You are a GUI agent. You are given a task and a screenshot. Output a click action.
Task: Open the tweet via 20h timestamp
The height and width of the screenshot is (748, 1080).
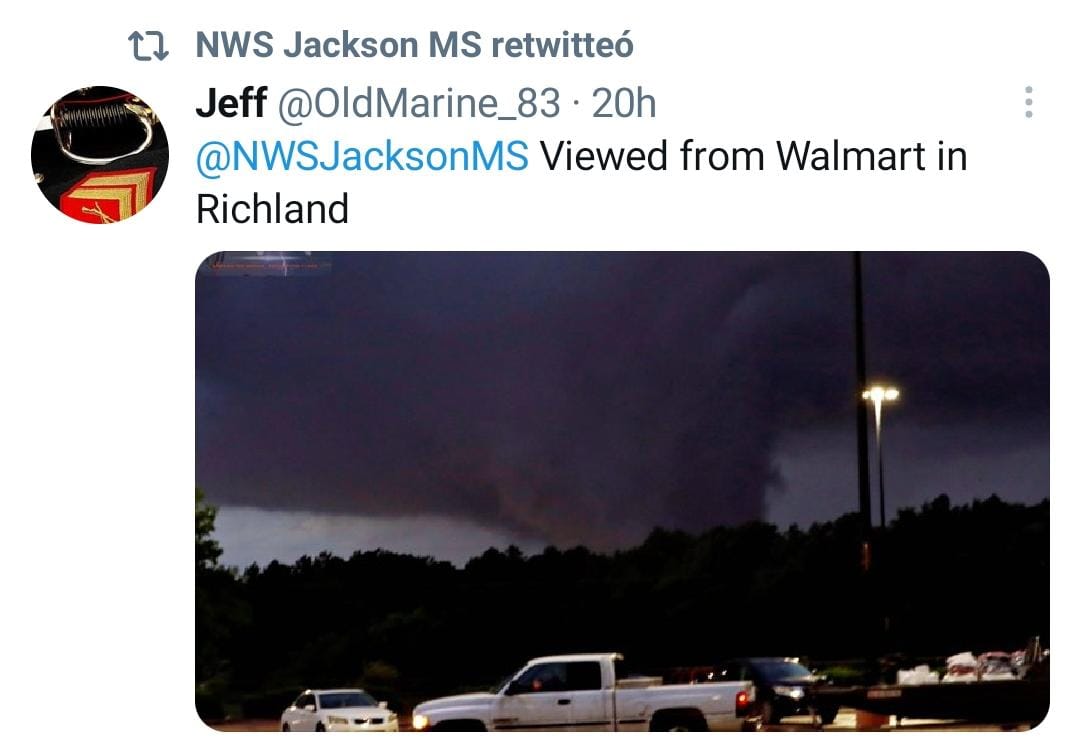pos(623,103)
